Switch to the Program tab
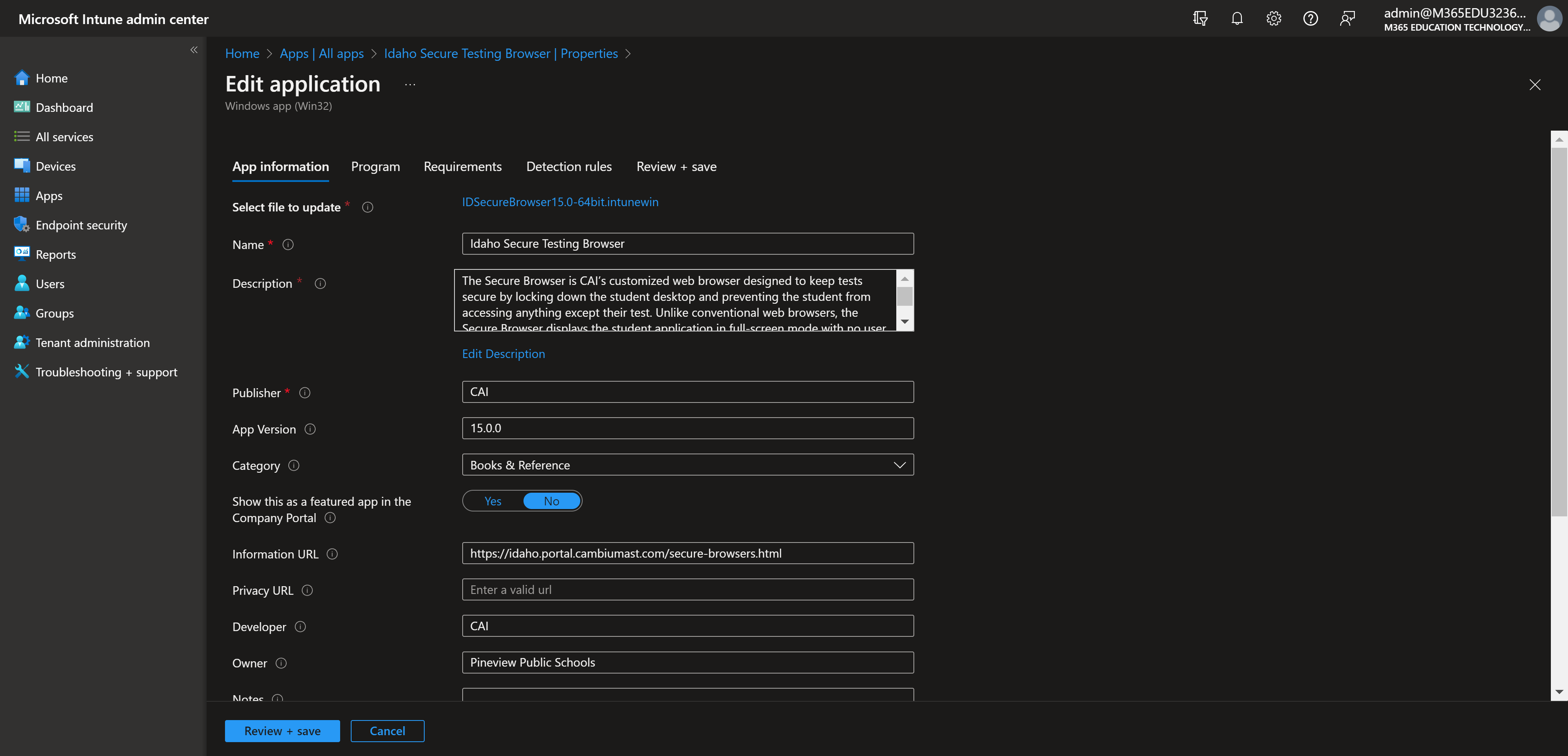 pos(376,167)
